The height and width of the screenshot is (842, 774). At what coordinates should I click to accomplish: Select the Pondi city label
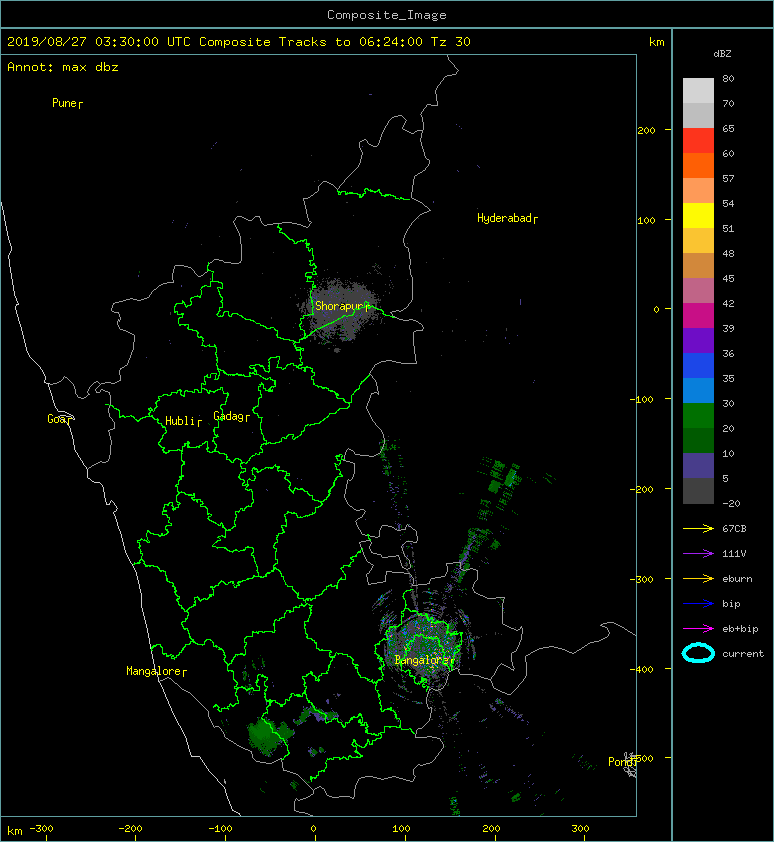(623, 762)
